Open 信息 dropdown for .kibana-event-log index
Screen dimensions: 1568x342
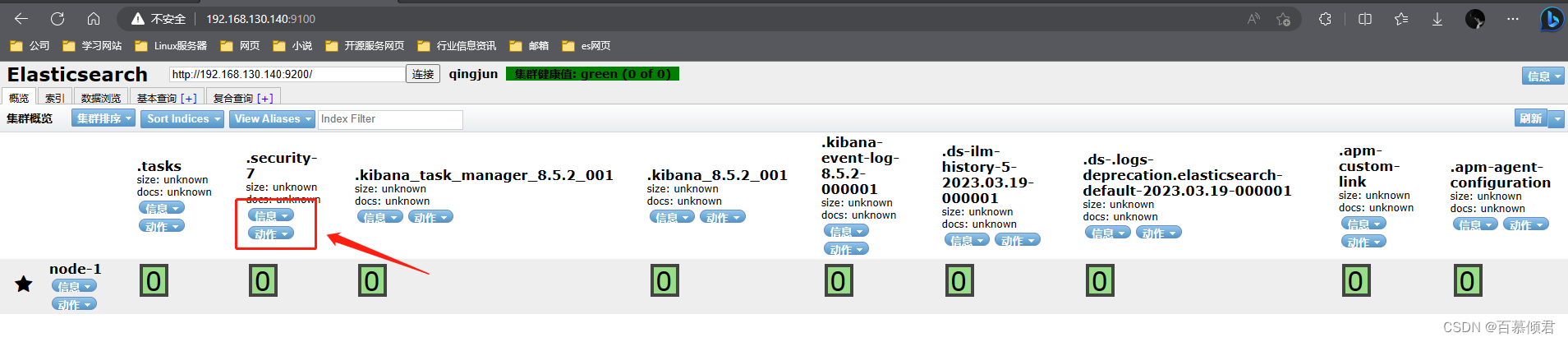point(846,231)
